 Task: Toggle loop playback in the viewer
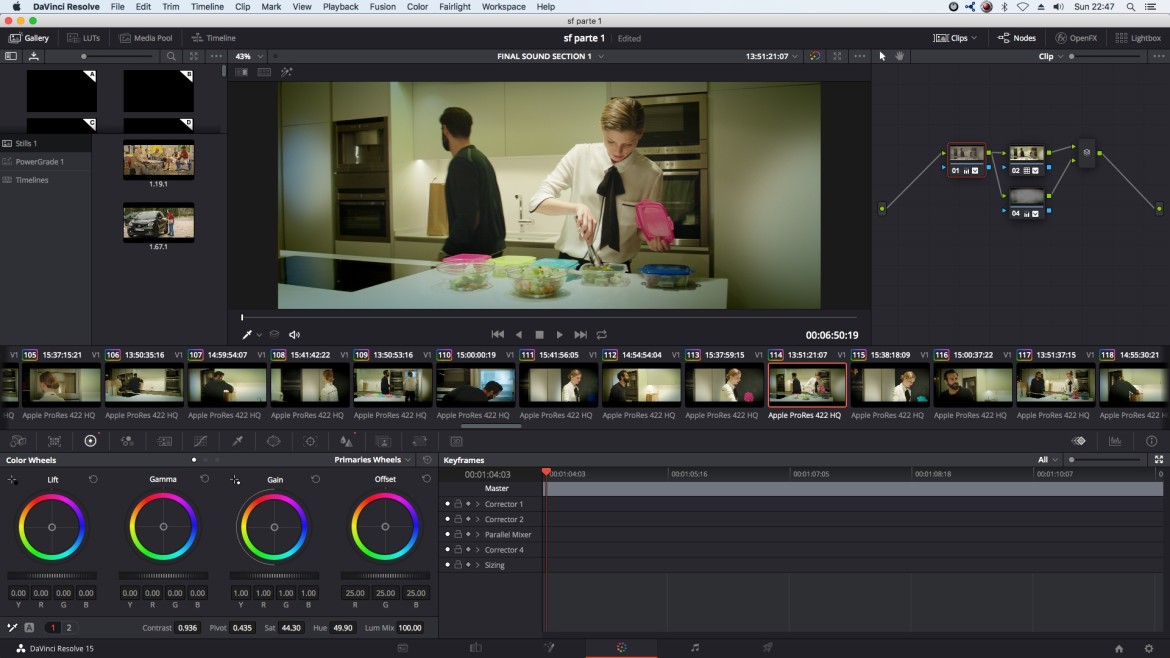click(601, 335)
